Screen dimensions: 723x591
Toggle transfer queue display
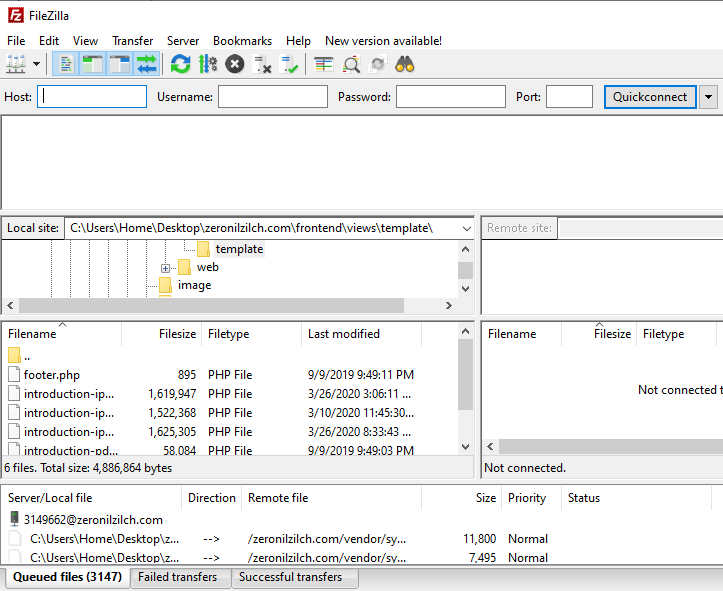[147, 64]
